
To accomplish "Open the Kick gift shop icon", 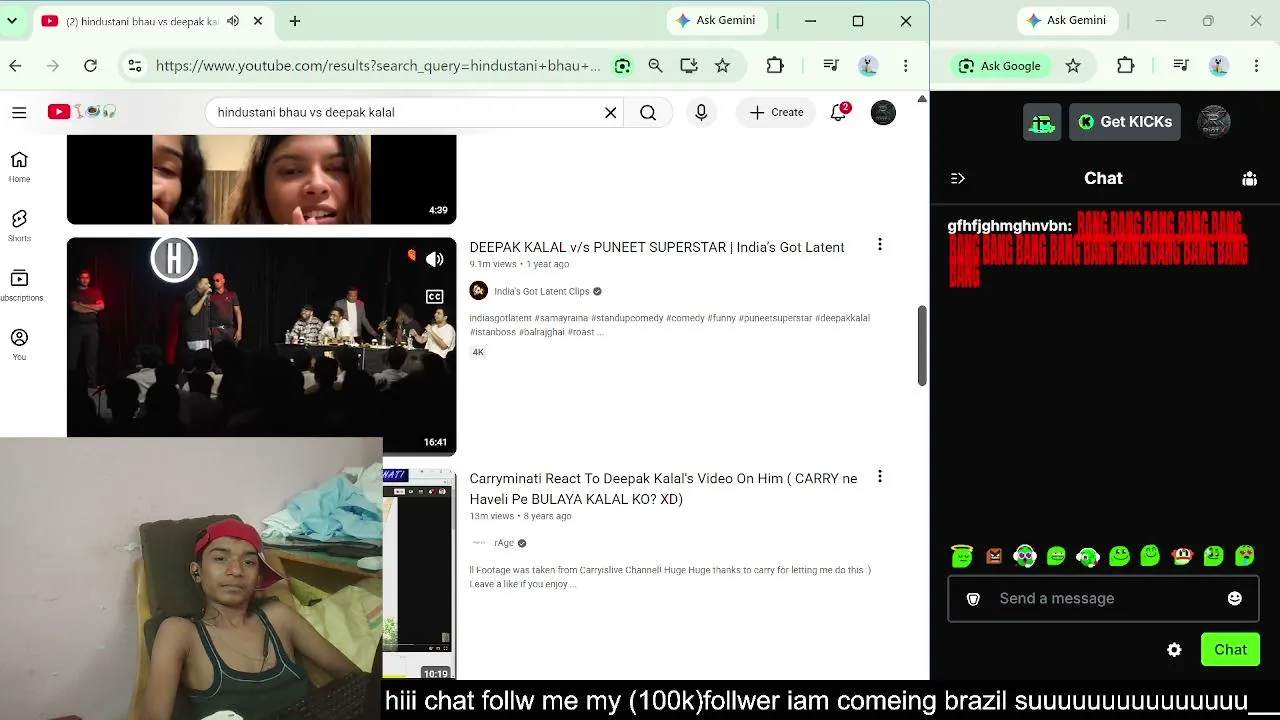I will pyautogui.click(x=1042, y=122).
